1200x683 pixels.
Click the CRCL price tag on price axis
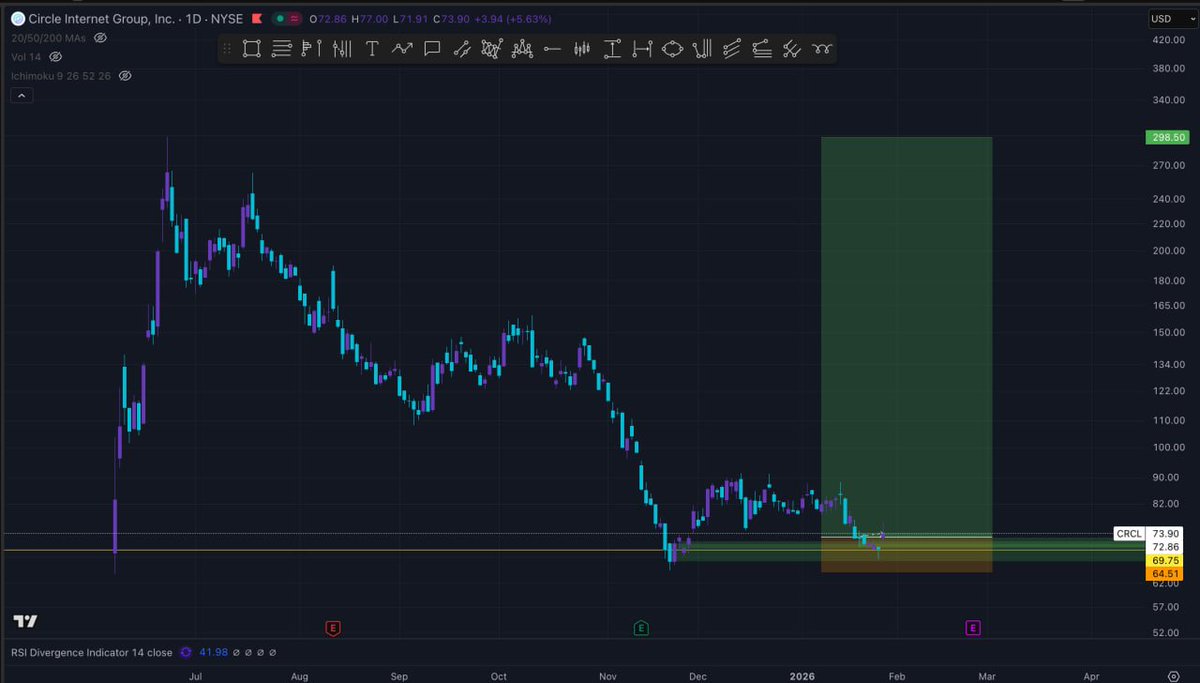pos(1128,534)
